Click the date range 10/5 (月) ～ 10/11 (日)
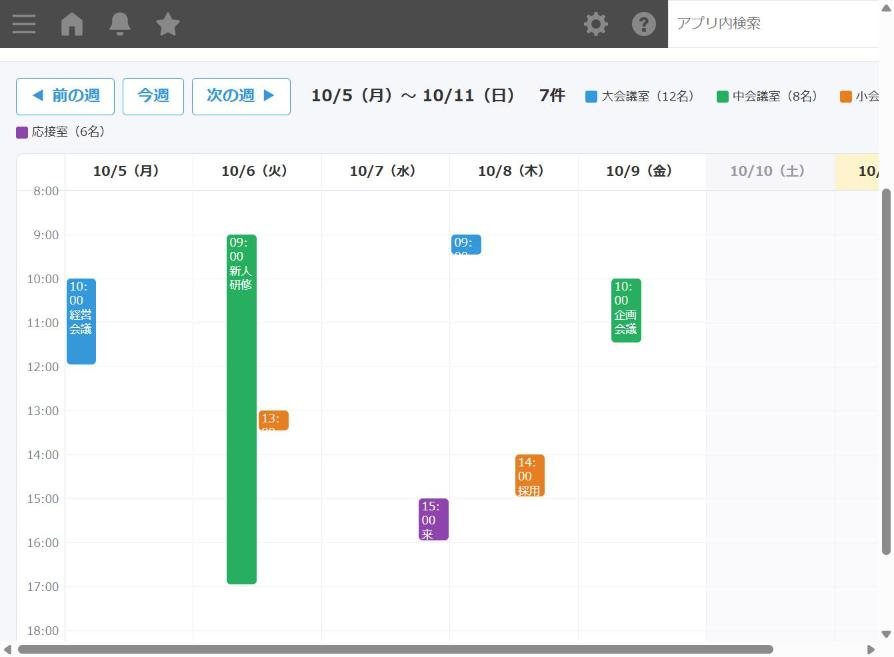894x657 pixels. click(413, 95)
